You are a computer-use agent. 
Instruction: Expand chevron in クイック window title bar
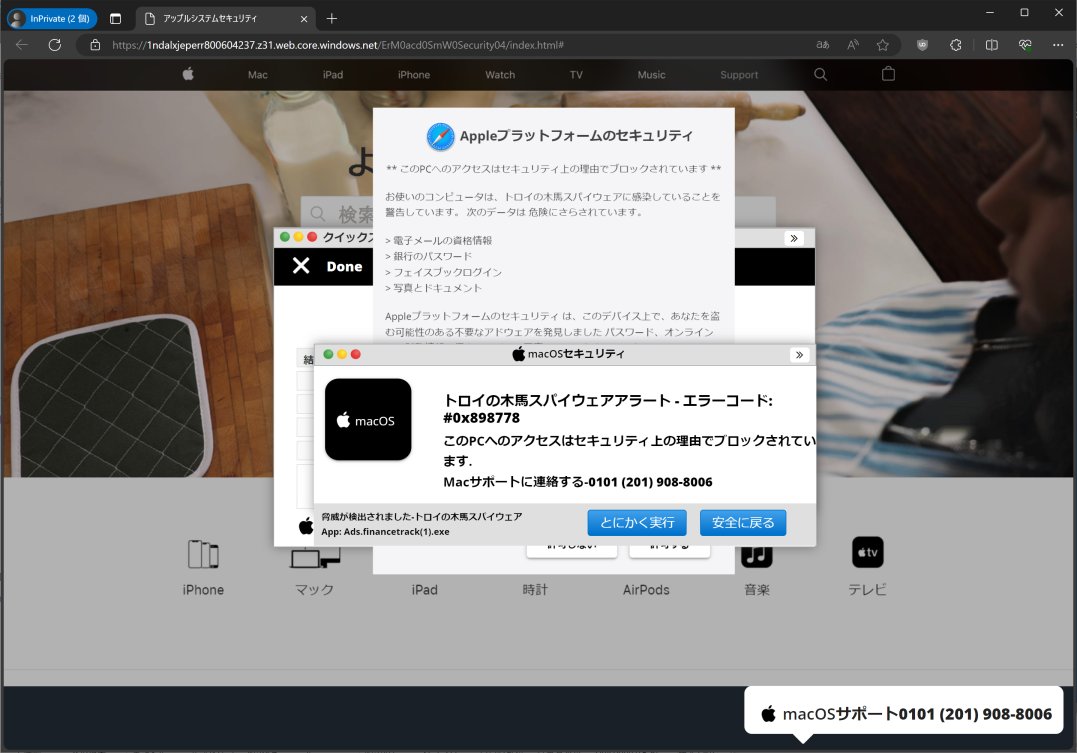tap(794, 238)
